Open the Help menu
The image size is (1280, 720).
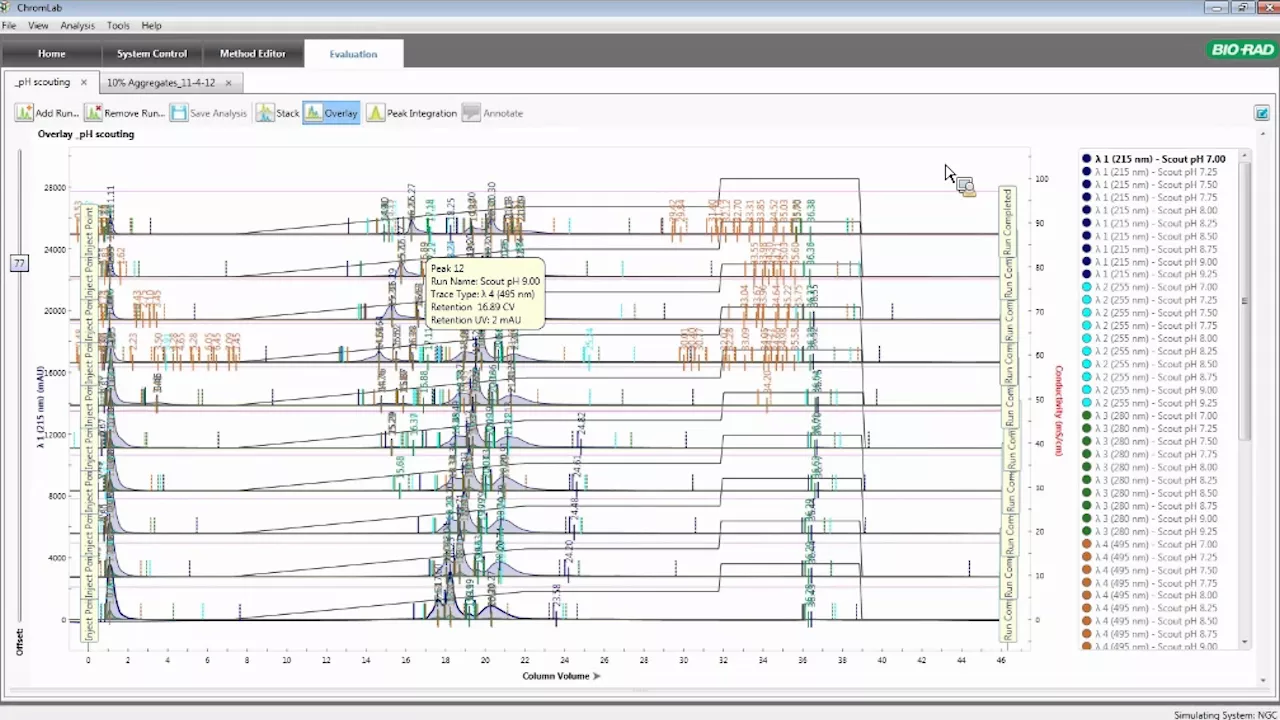(x=151, y=25)
